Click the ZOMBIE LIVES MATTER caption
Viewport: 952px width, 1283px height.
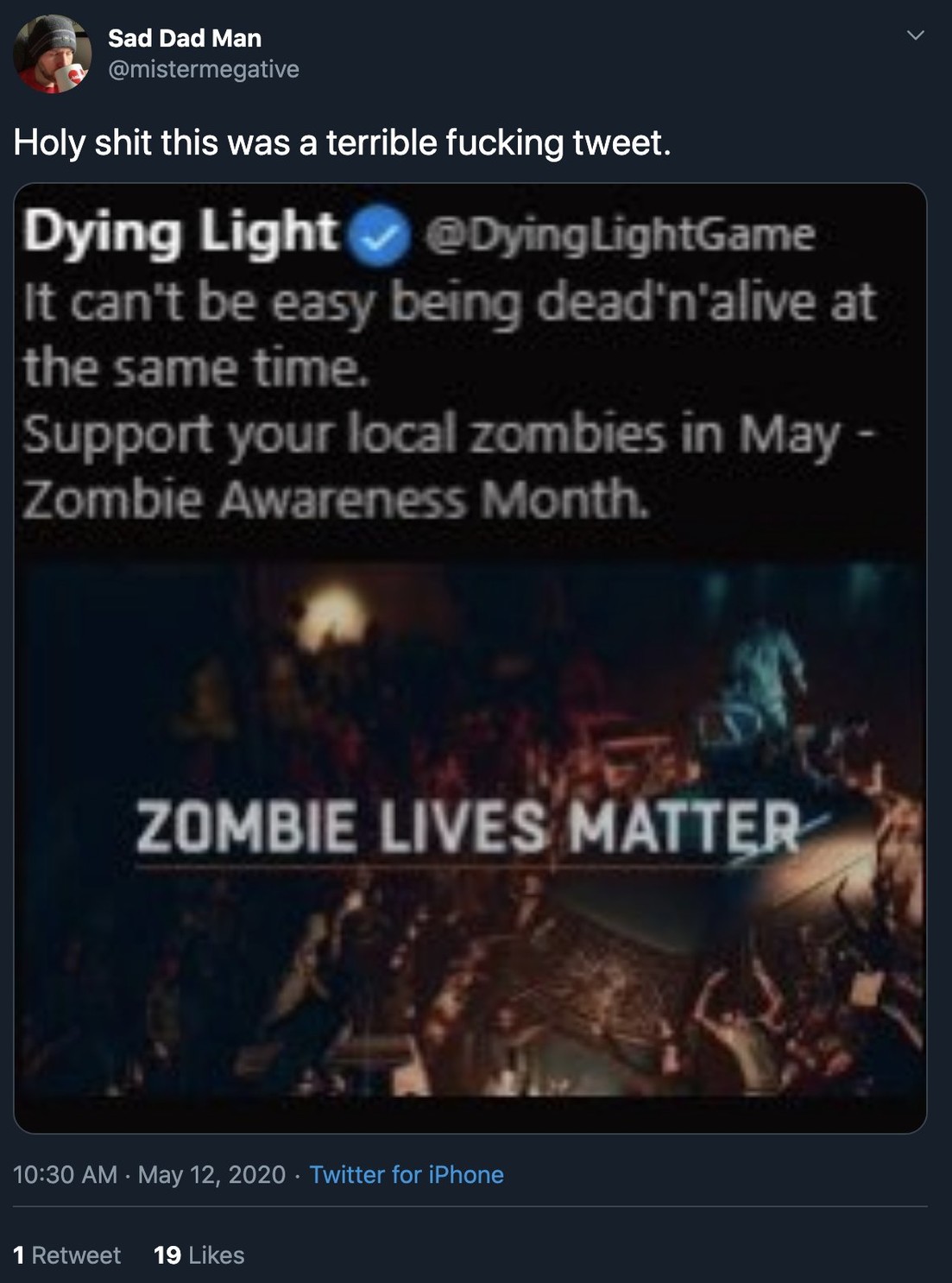click(469, 826)
